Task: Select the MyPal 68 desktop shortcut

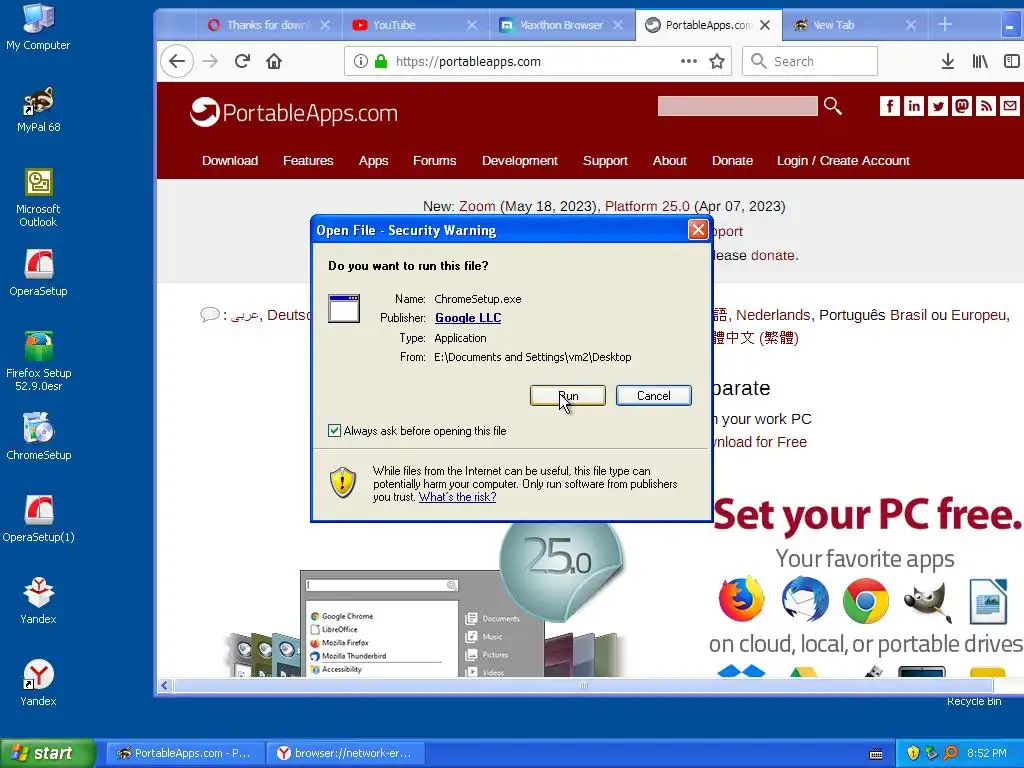Action: (38, 110)
